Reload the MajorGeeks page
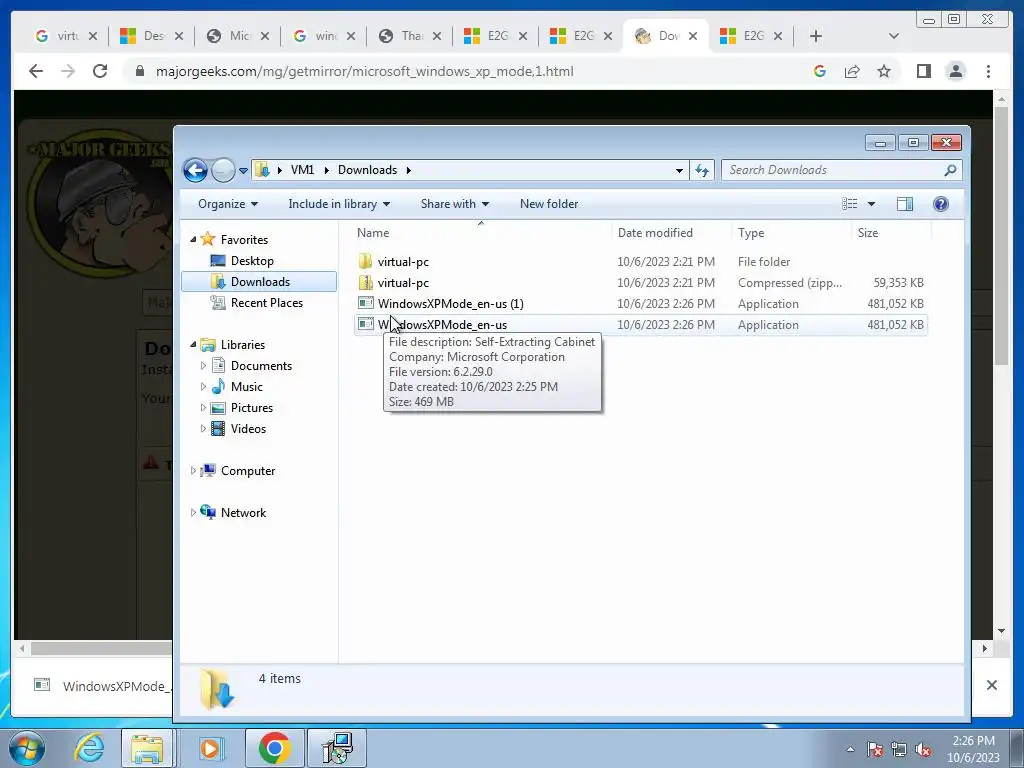Image resolution: width=1024 pixels, height=768 pixels. coord(100,71)
